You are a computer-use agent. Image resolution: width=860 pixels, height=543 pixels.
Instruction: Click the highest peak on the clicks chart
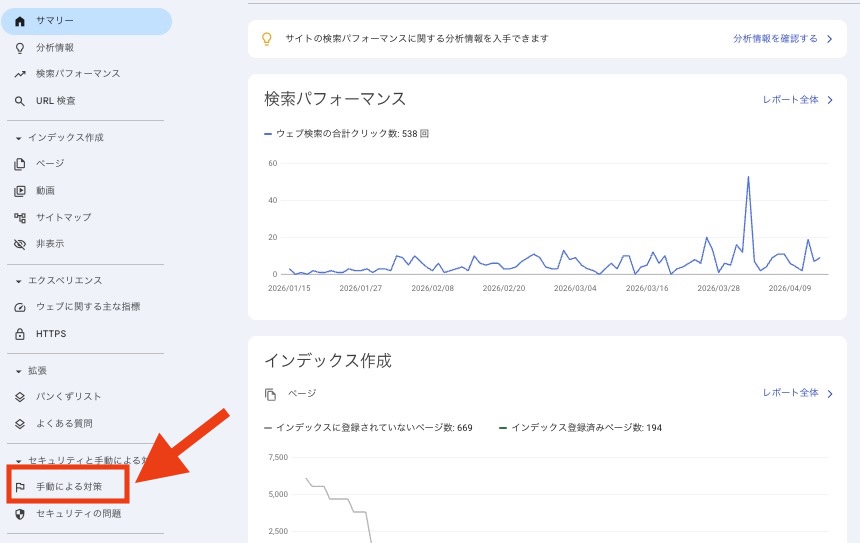coord(748,177)
